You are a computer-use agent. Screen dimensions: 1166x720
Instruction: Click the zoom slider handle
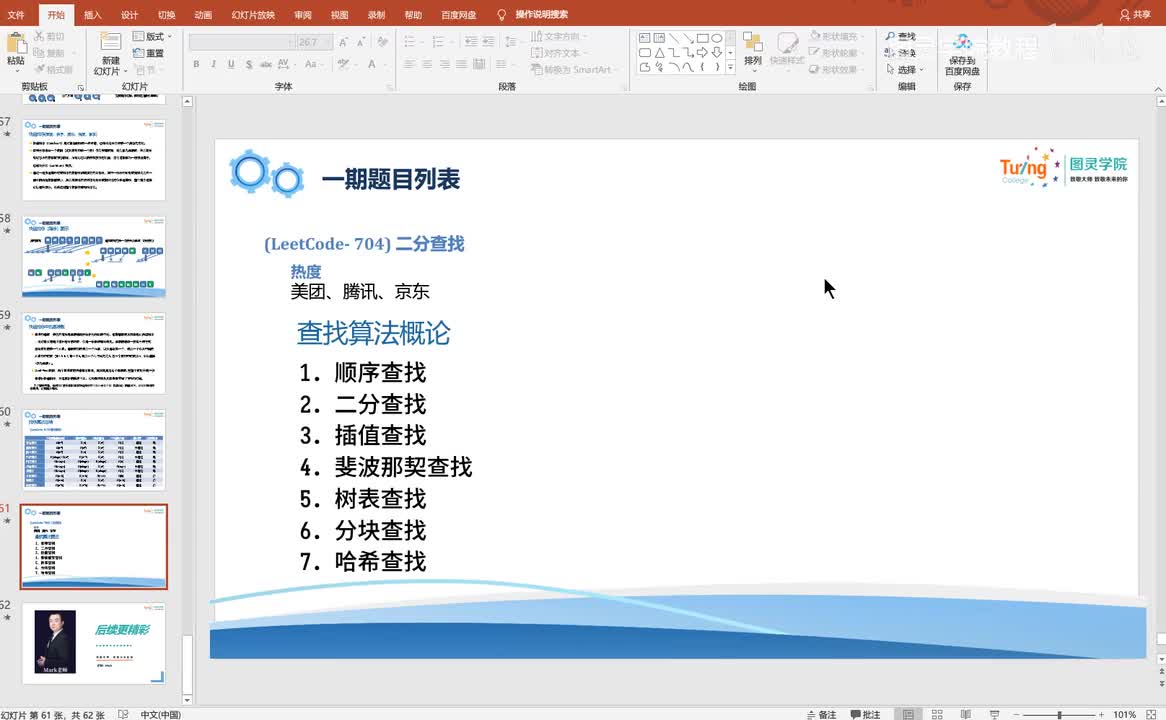pos(1059,714)
